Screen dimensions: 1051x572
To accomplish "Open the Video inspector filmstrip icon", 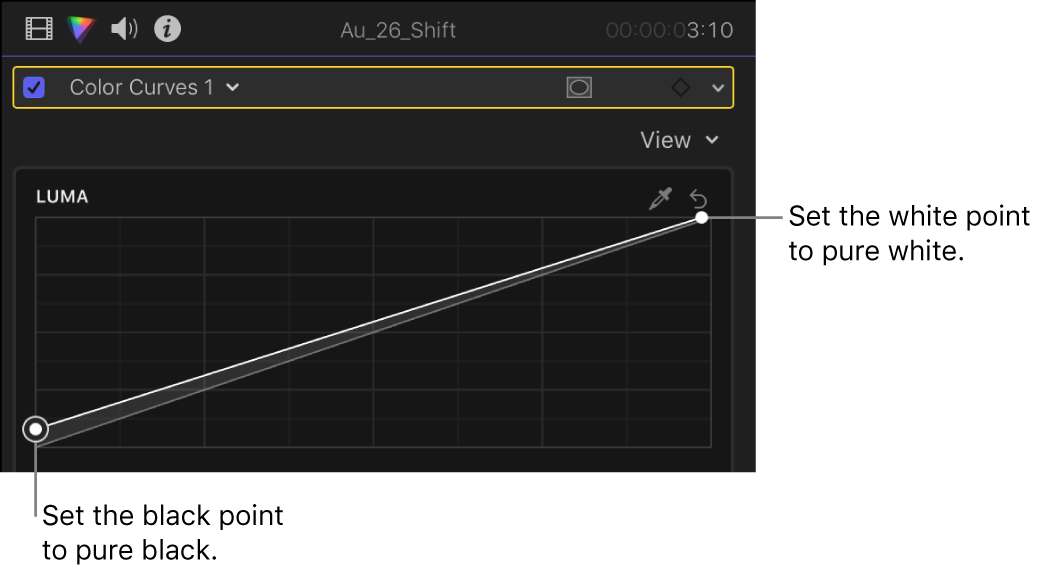I will point(38,29).
